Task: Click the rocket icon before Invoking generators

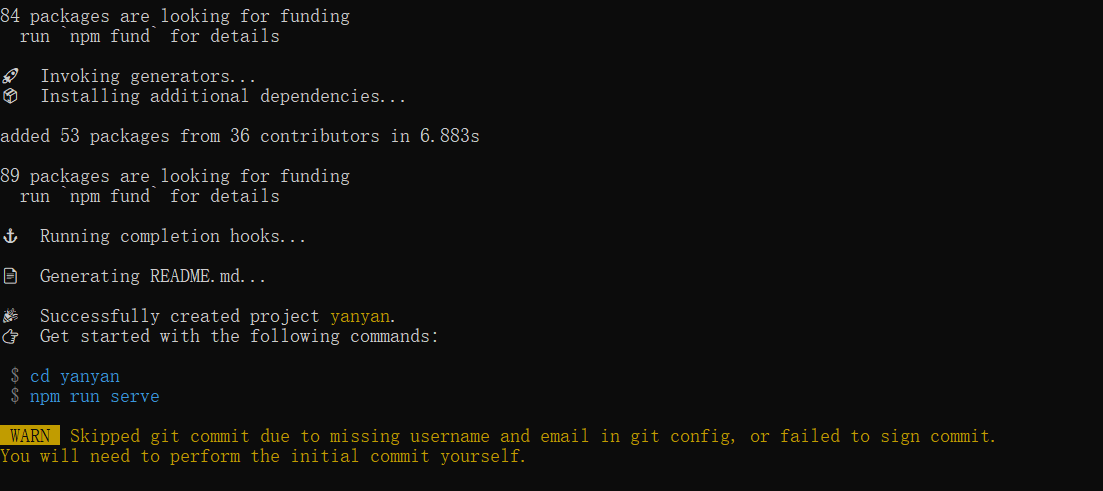Action: (x=9, y=76)
